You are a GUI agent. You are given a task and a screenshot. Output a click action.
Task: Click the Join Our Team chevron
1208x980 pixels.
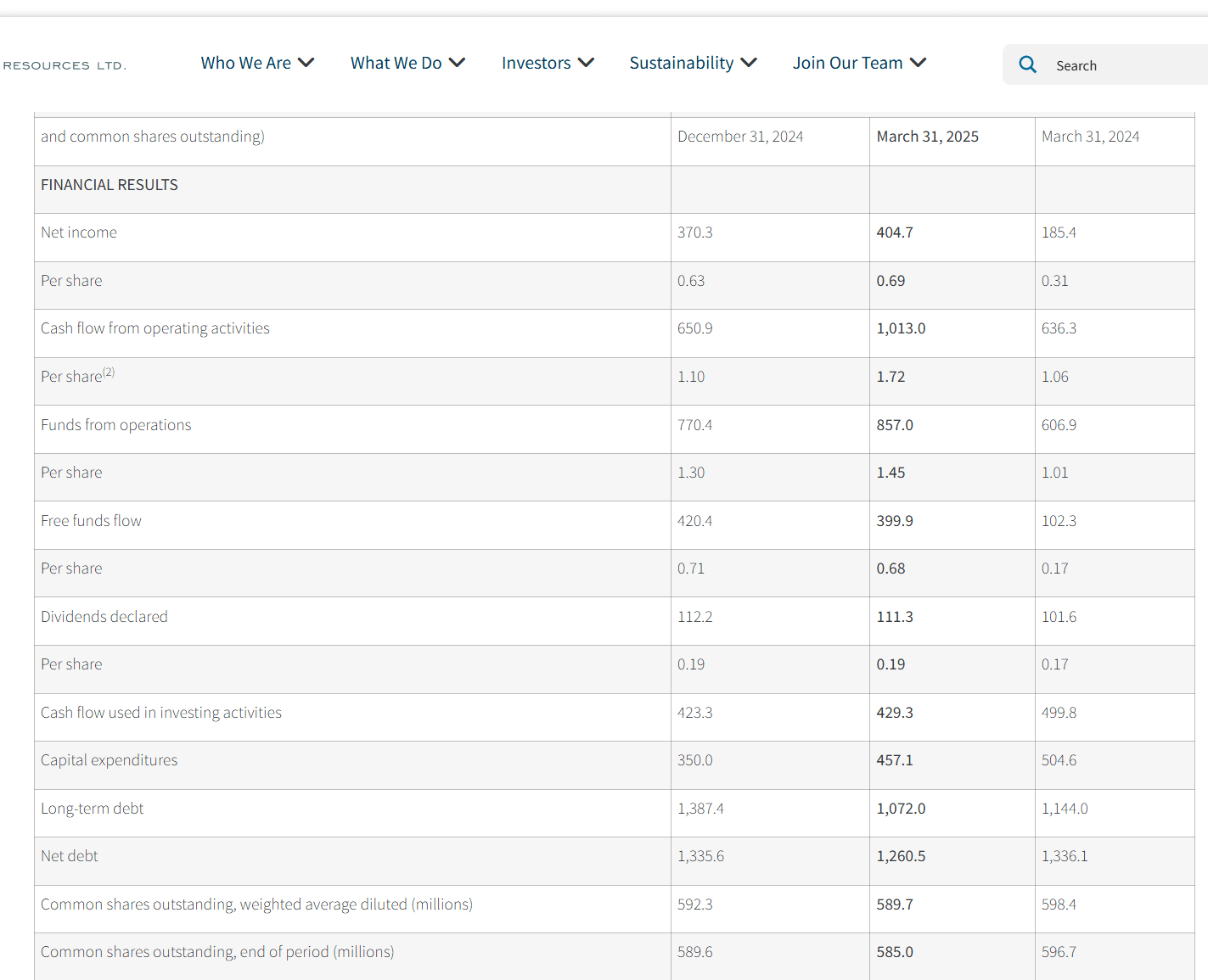coord(918,63)
